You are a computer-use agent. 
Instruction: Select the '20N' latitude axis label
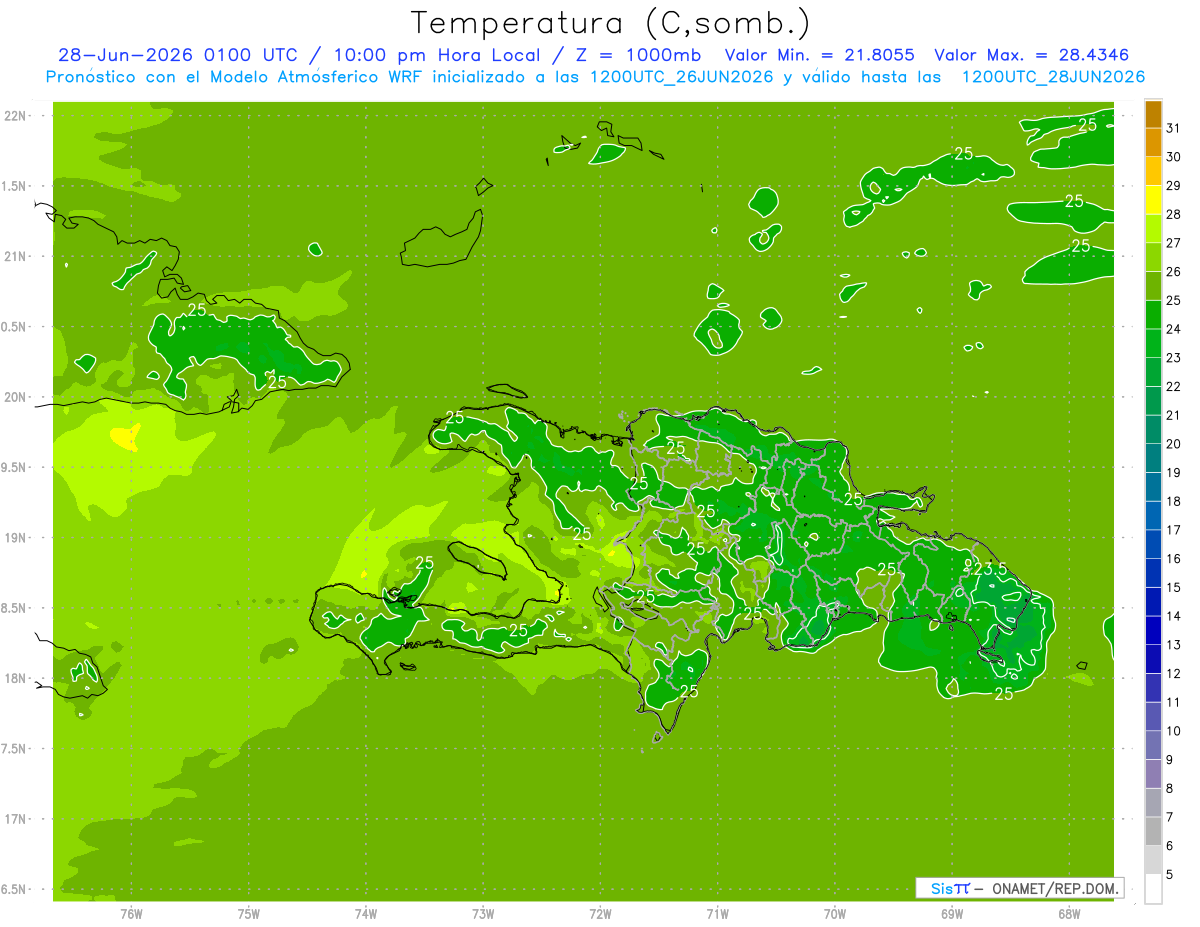coord(16,397)
